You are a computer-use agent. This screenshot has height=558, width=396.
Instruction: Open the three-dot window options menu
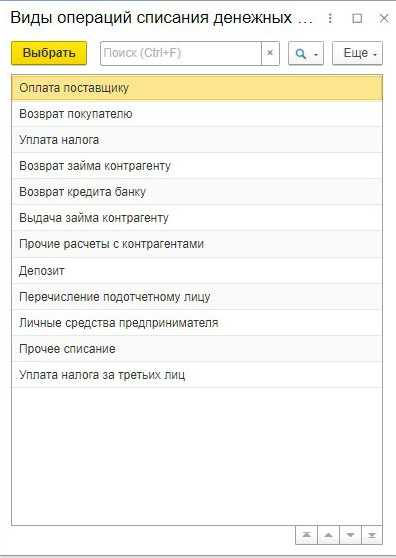click(x=330, y=18)
